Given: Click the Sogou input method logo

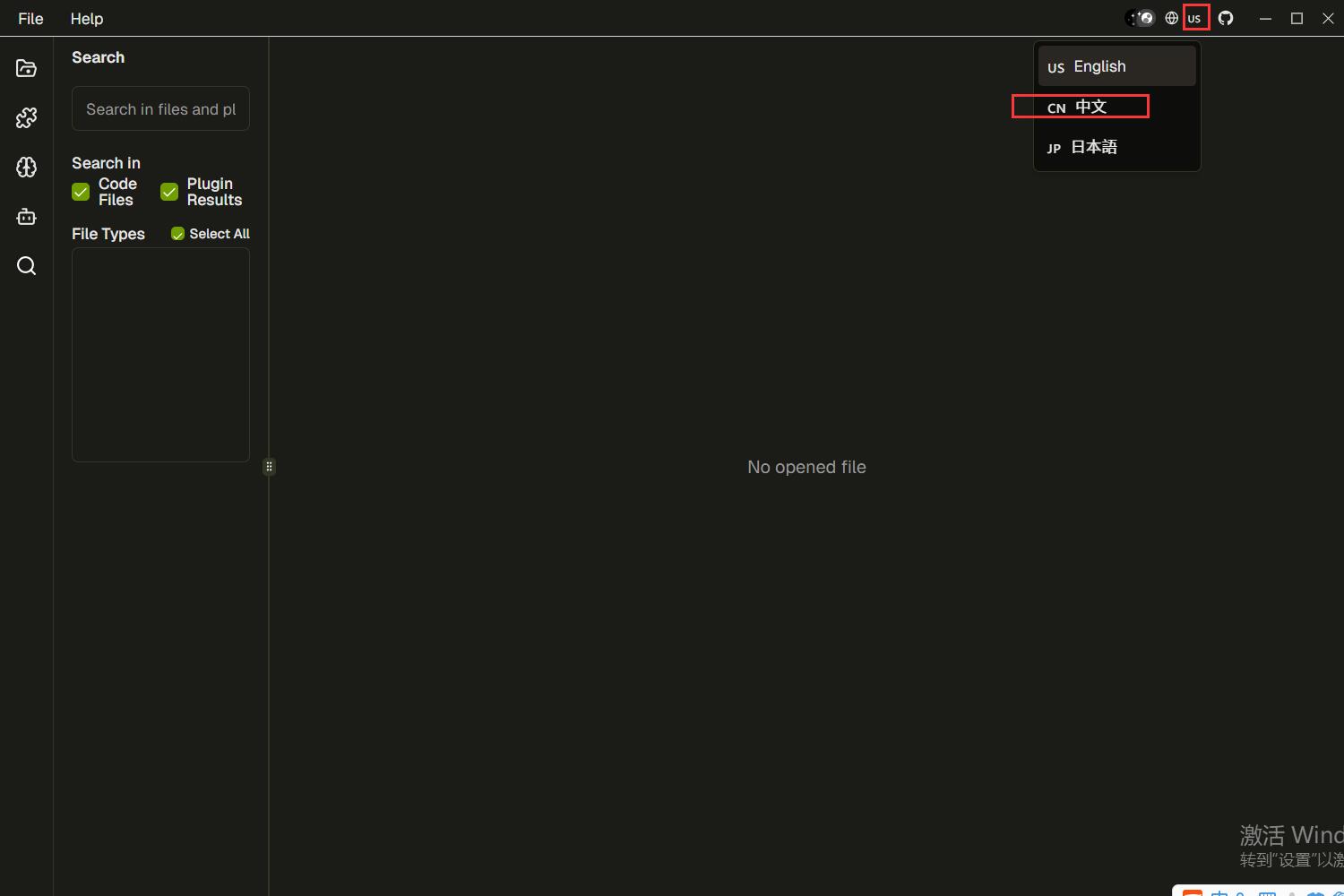Looking at the screenshot, I should 1192,892.
